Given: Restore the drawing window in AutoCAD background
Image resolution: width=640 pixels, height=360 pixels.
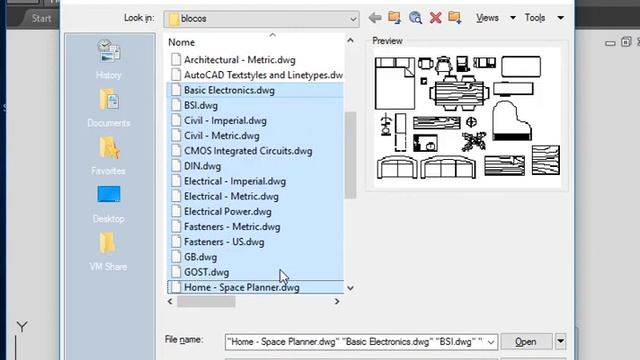Looking at the screenshot, I should pyautogui.click(x=626, y=42).
